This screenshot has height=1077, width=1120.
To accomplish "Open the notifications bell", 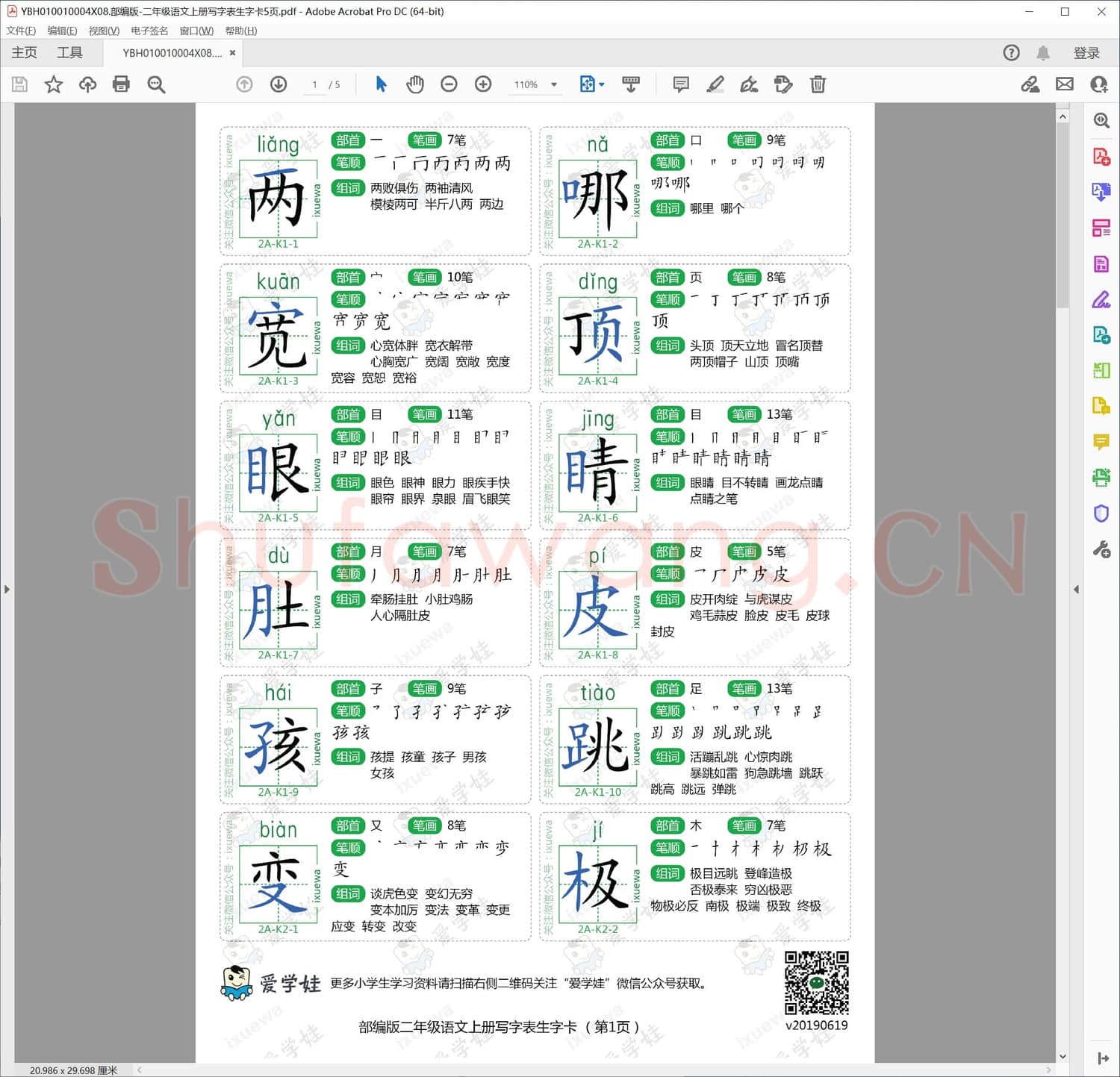I will (x=1043, y=52).
